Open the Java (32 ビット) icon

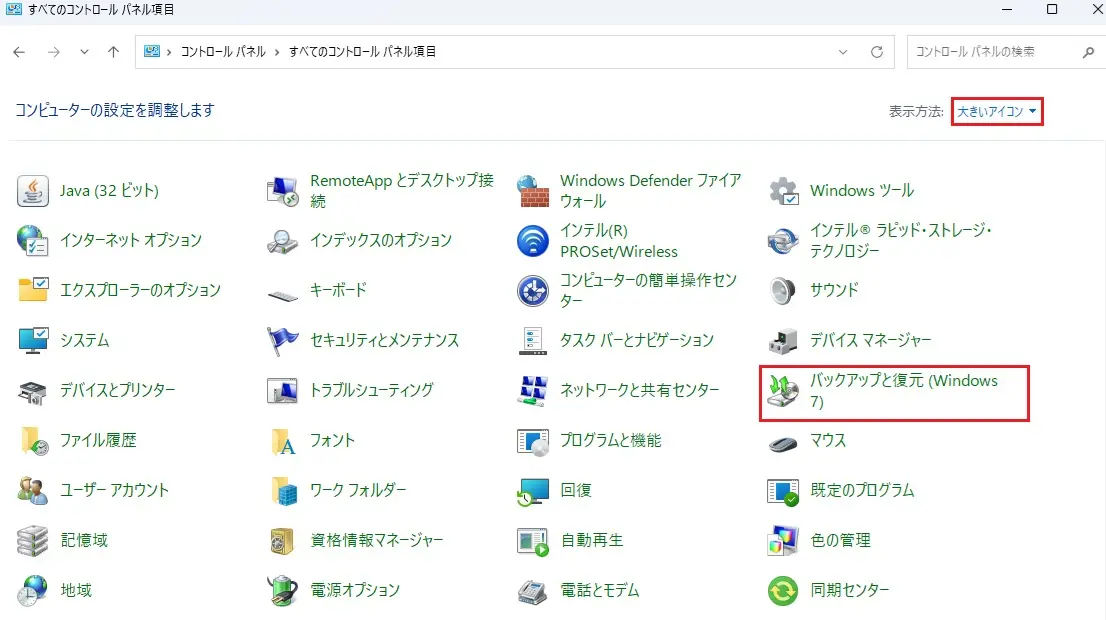[32, 191]
